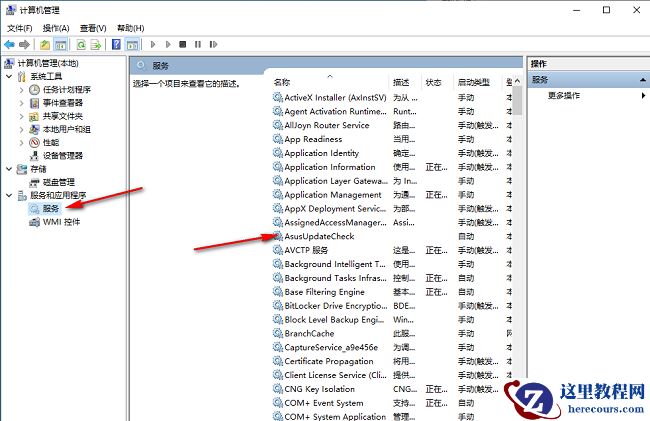Sort services by 启动类型 column header

click(478, 82)
